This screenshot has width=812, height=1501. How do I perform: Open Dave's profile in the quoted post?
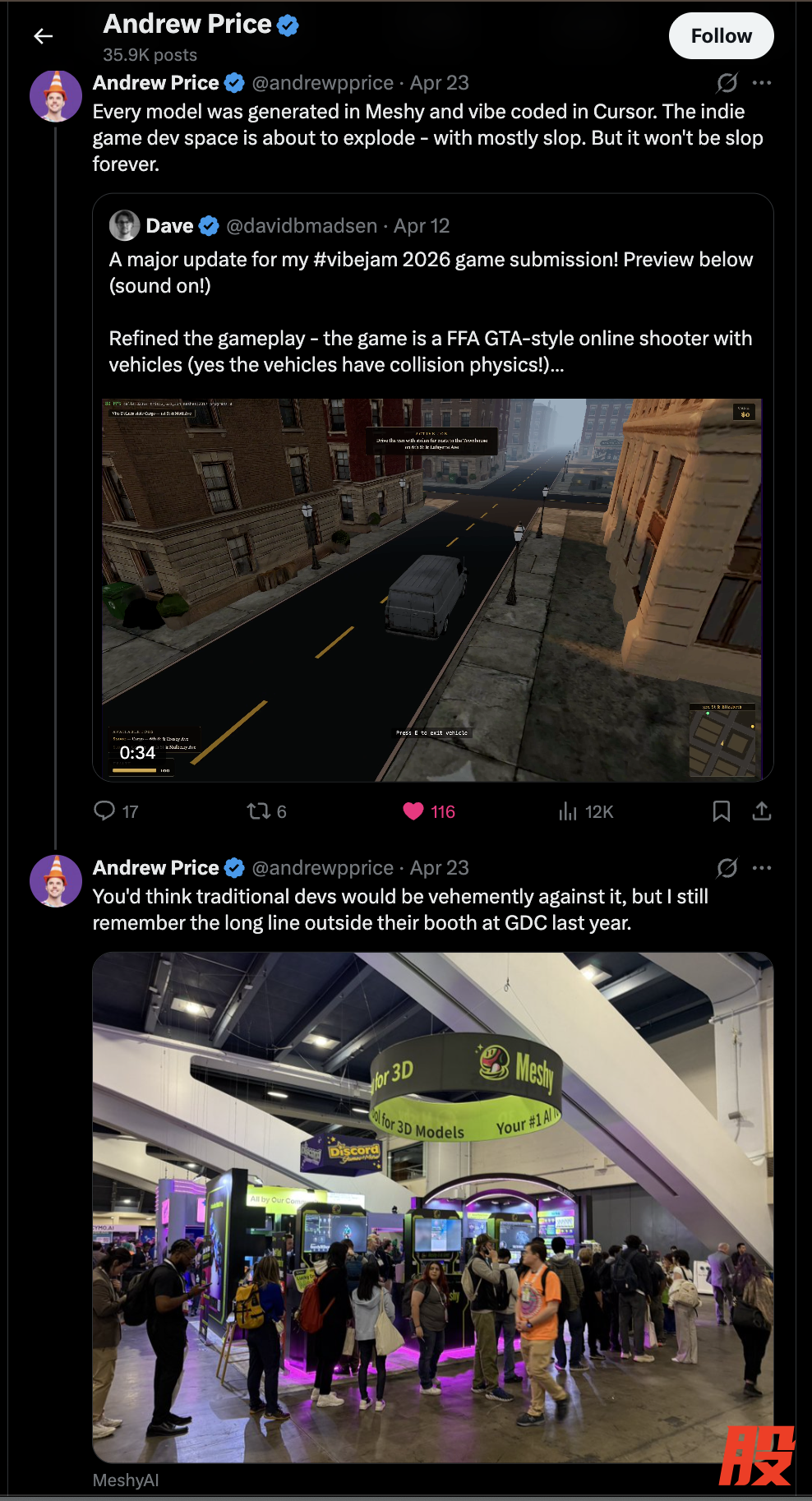pyautogui.click(x=169, y=225)
